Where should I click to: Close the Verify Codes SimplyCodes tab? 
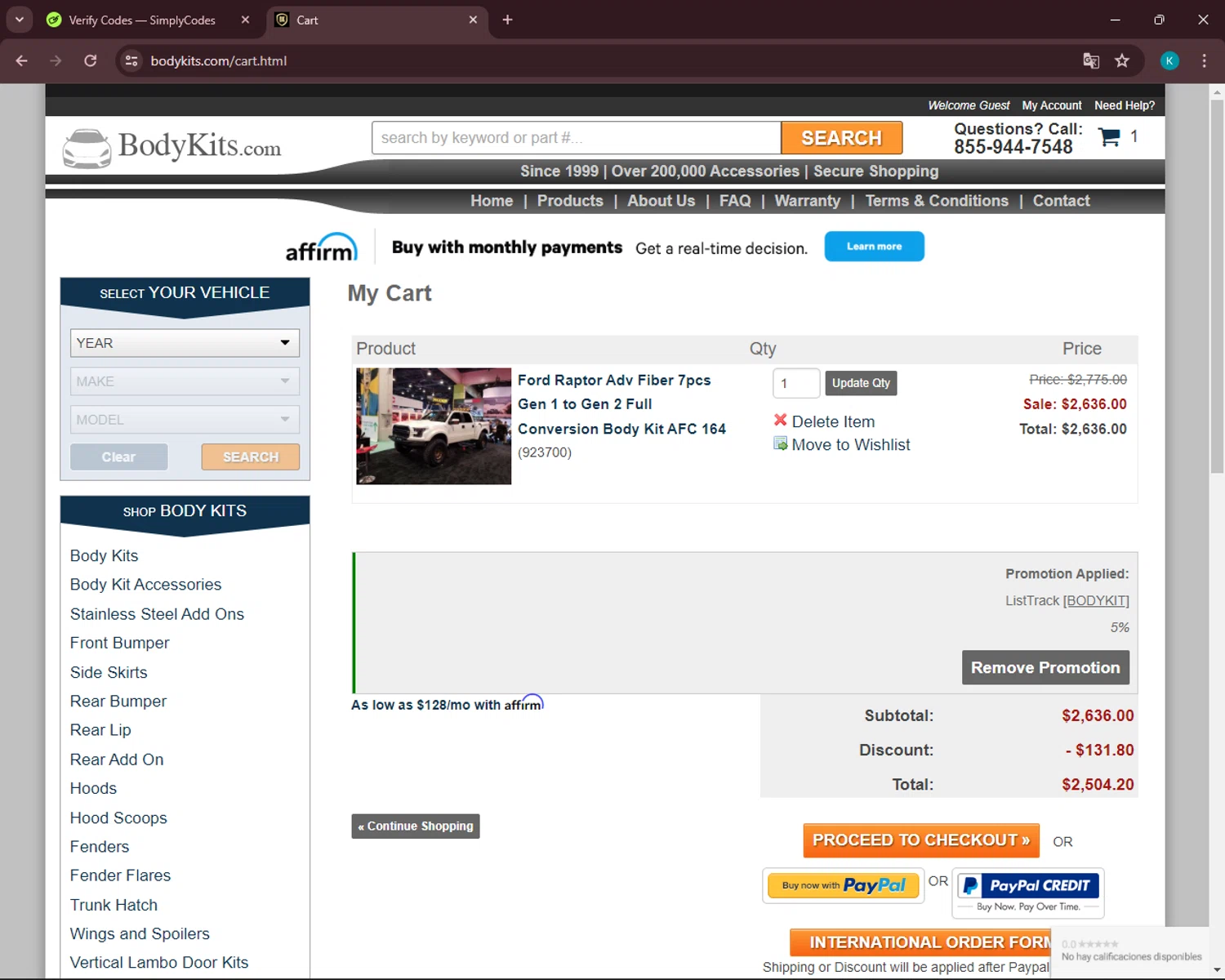[245, 20]
